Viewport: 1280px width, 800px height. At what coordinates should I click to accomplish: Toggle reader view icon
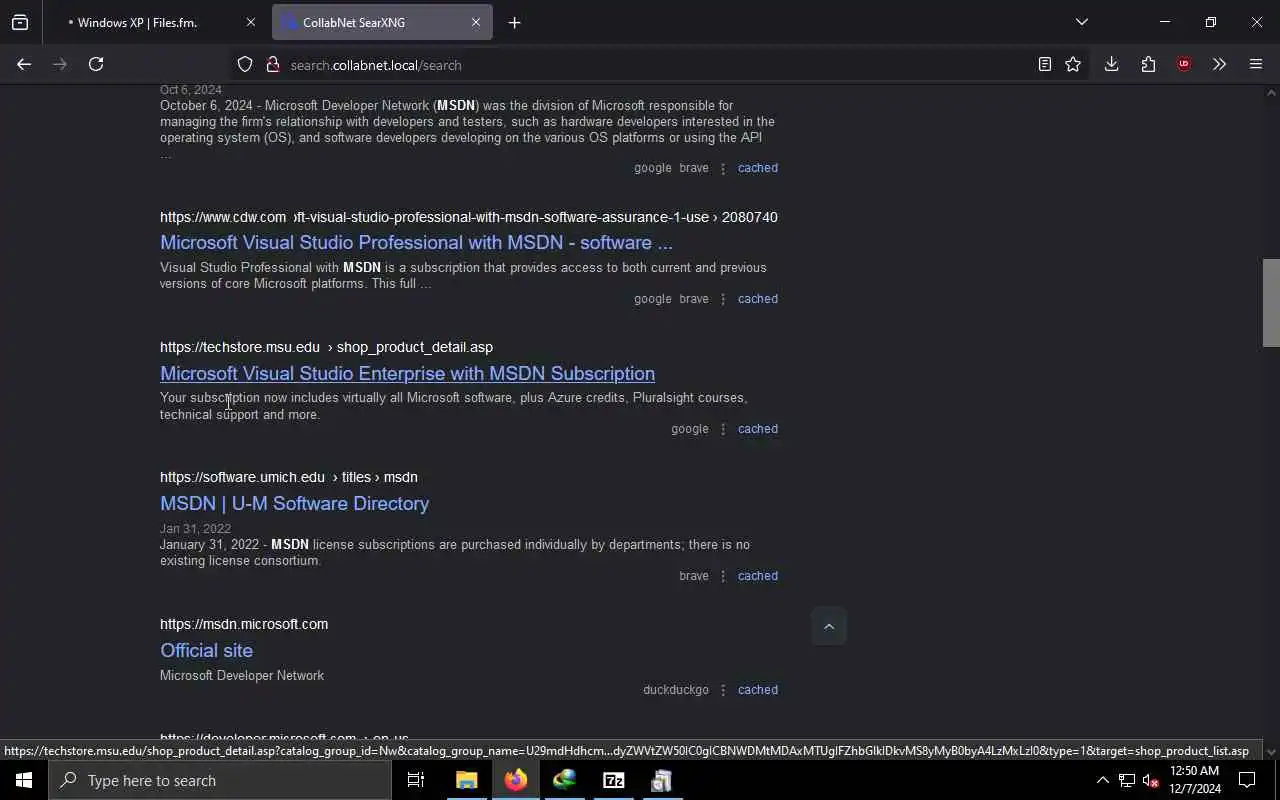[x=1044, y=64]
